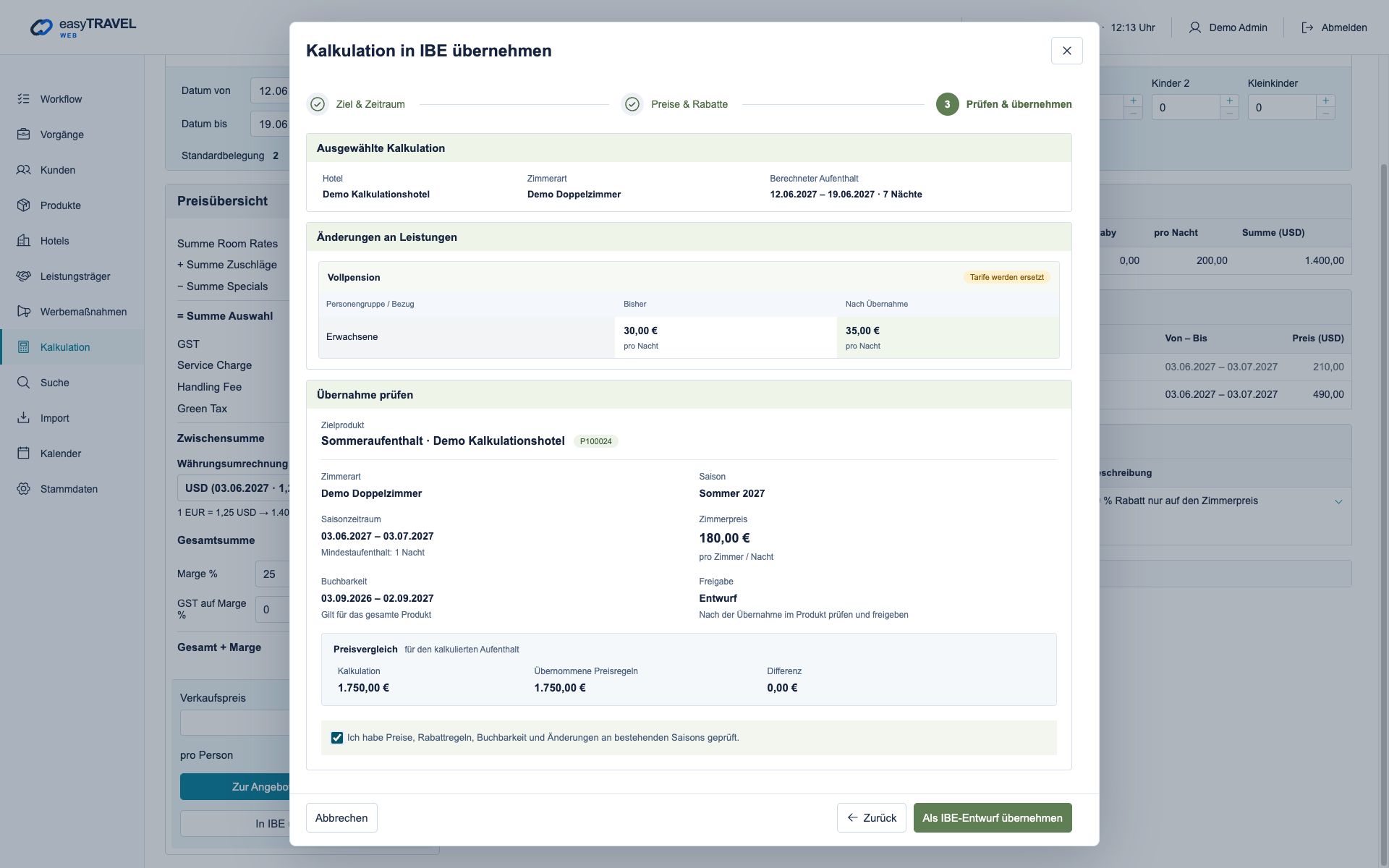Viewport: 1389px width, 868px height.
Task: Click the Abbrechen button
Action: click(341, 818)
